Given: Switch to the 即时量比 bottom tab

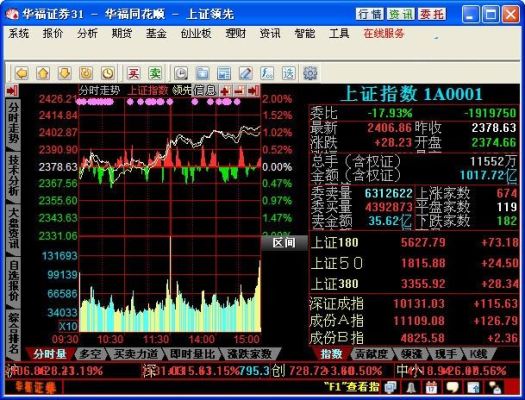Looking at the screenshot, I should (x=192, y=354).
